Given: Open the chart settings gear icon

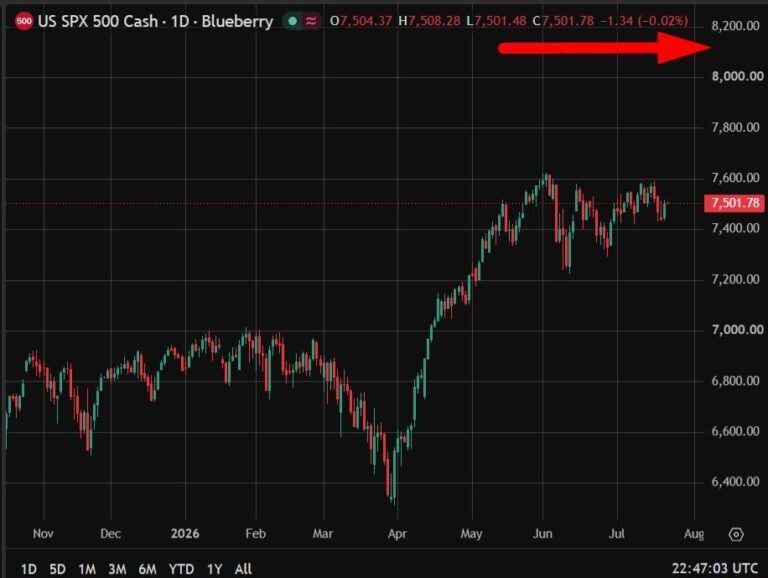Looking at the screenshot, I should [736, 534].
